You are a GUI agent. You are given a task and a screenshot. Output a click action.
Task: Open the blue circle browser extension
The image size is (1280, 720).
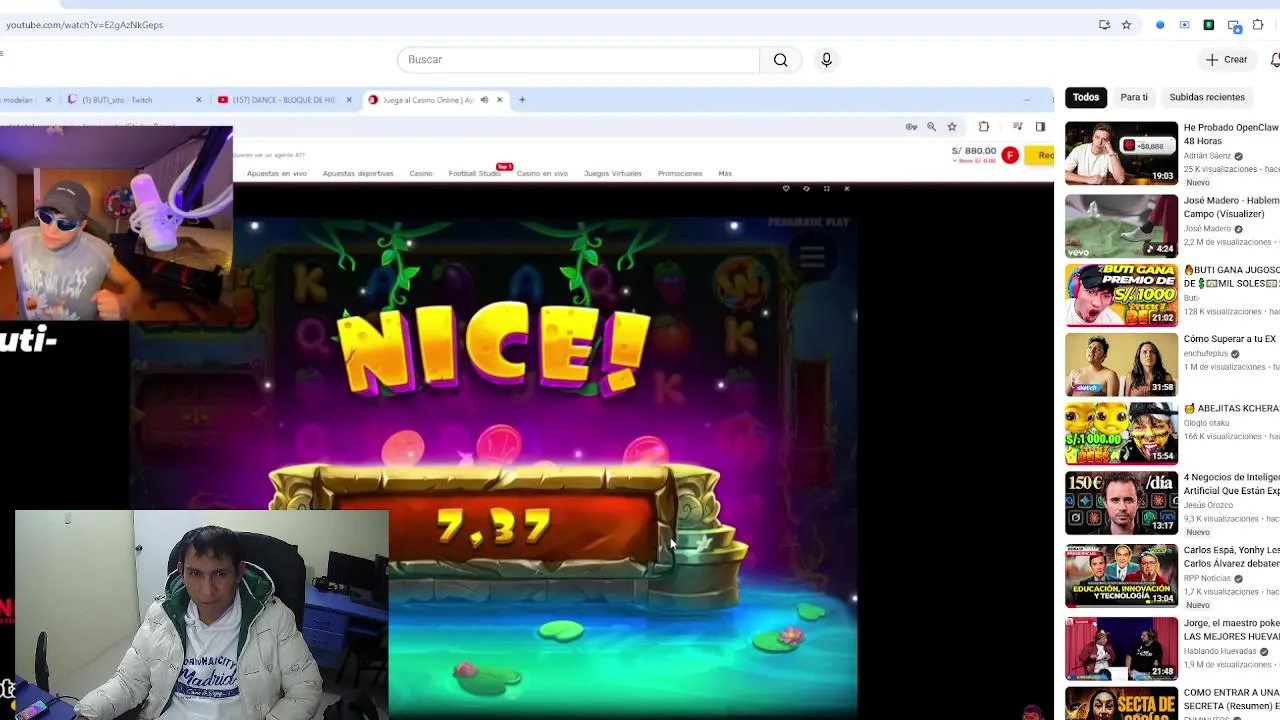[1160, 25]
